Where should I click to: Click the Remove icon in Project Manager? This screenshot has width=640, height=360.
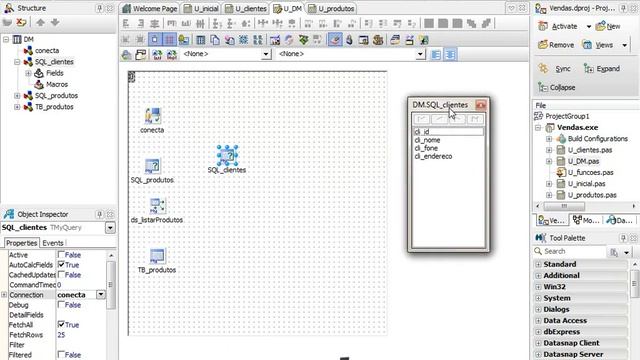[x=542, y=44]
